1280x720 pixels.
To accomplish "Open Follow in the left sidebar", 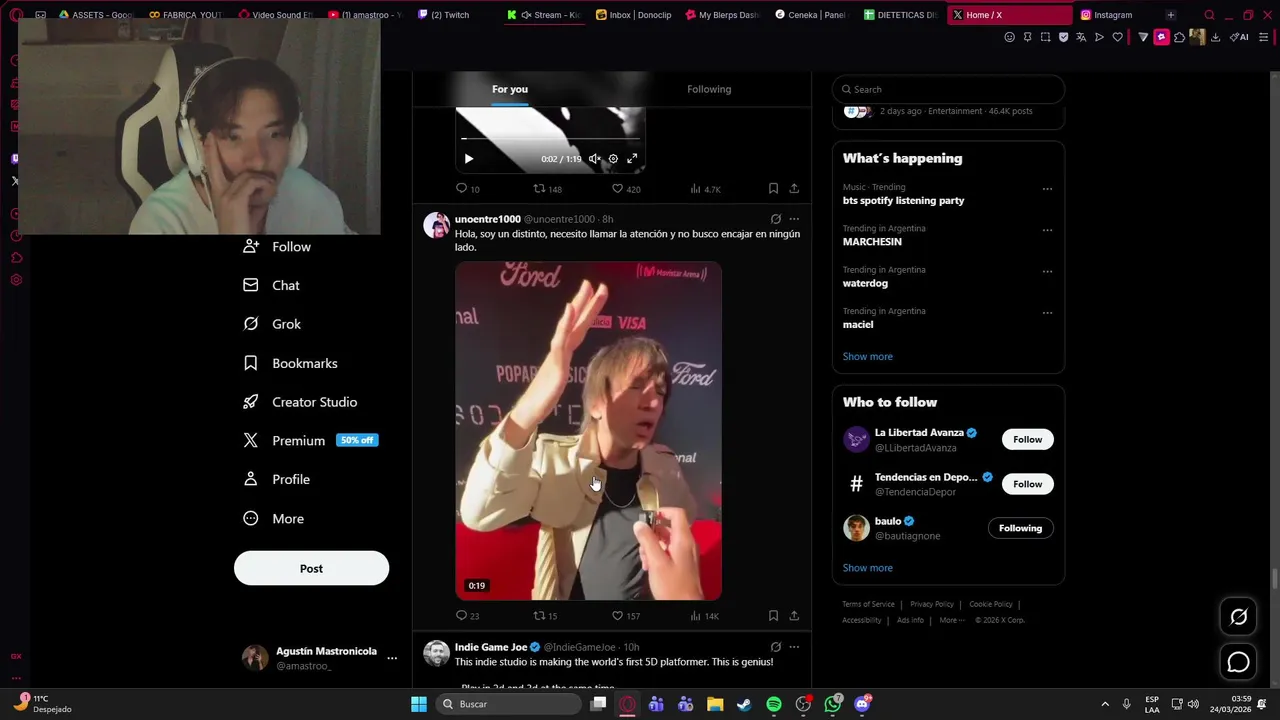I will [277, 247].
